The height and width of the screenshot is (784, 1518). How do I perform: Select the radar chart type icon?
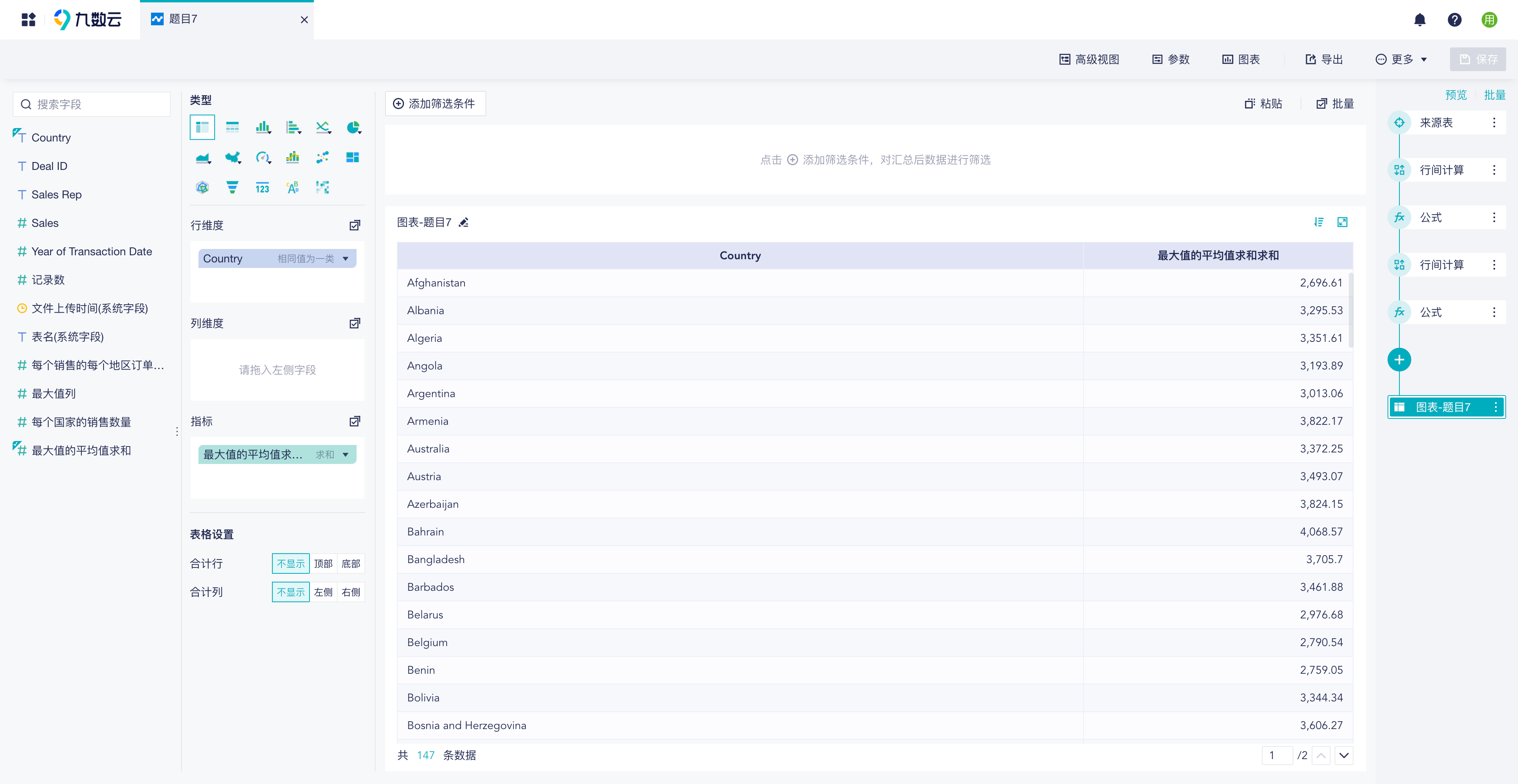(202, 187)
